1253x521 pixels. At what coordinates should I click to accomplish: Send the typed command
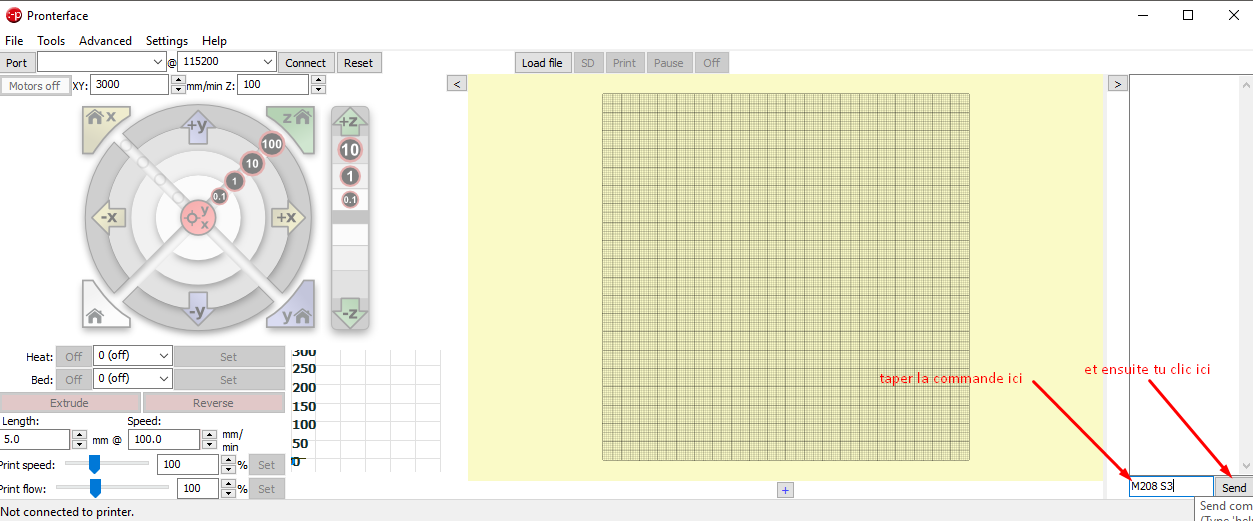[x=1234, y=487]
